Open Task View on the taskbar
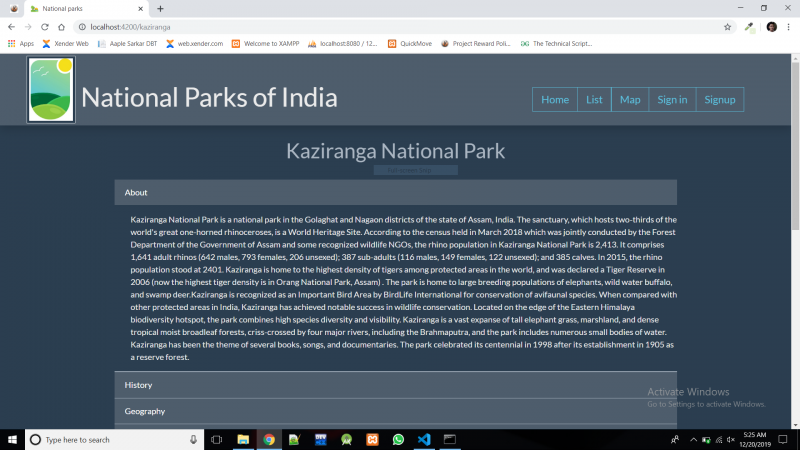The image size is (800, 450). pyautogui.click(x=216, y=439)
